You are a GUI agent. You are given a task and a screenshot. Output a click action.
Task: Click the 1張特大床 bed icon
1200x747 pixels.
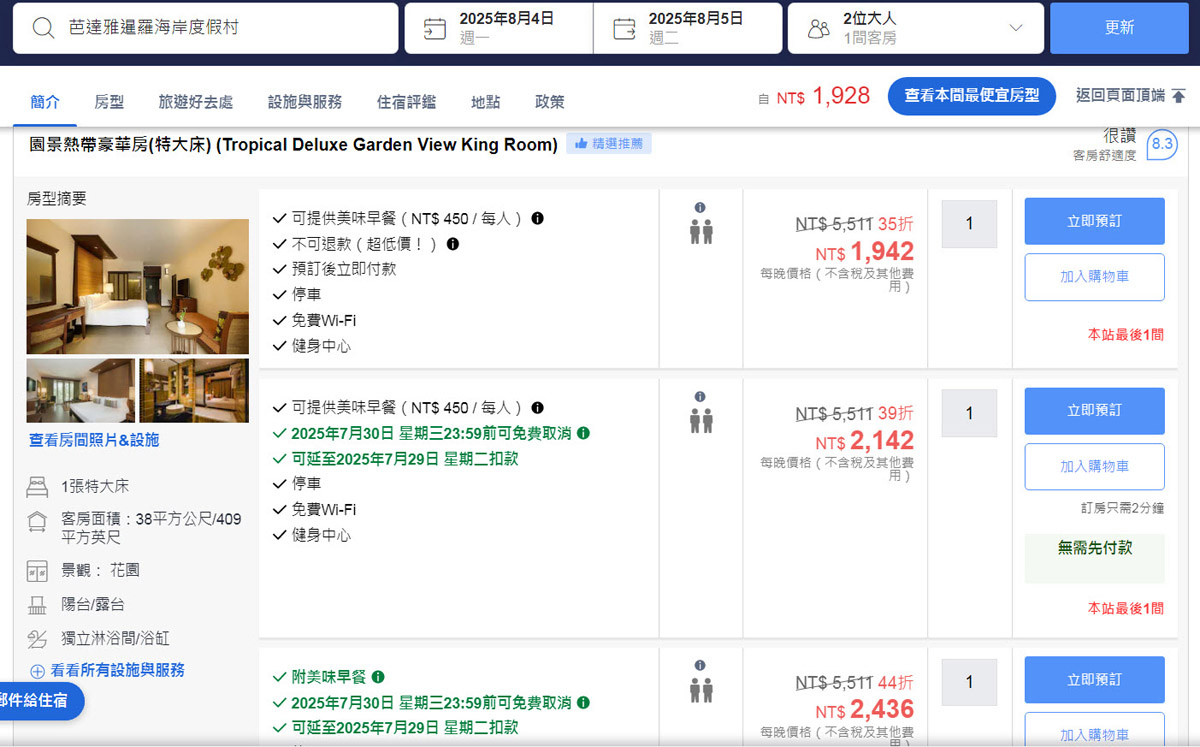(38, 487)
